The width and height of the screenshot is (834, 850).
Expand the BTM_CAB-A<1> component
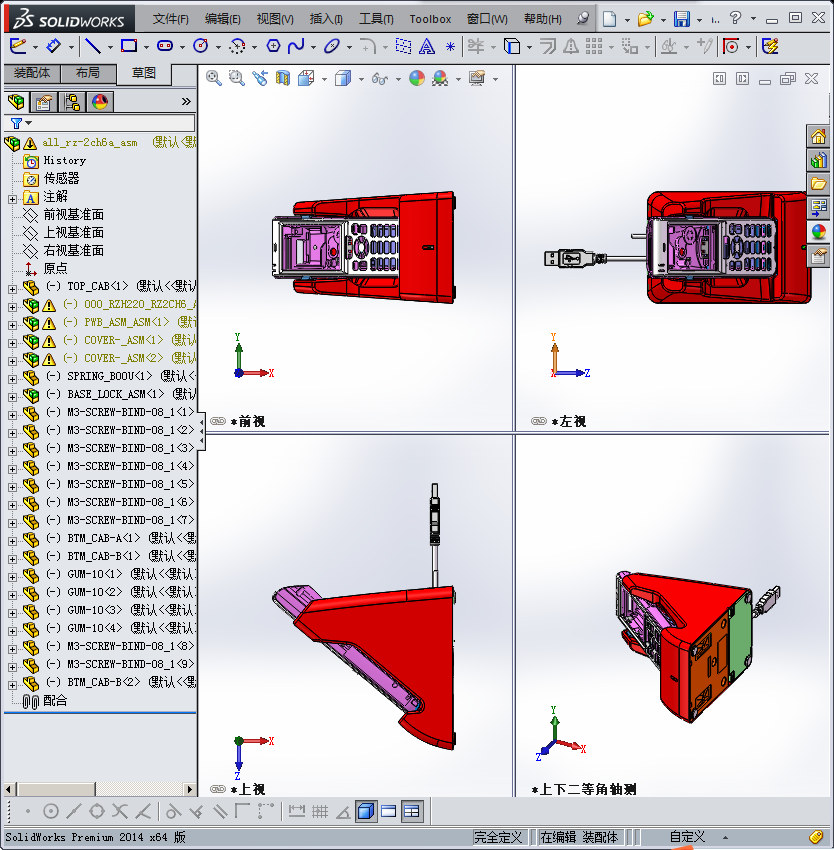click(12, 542)
